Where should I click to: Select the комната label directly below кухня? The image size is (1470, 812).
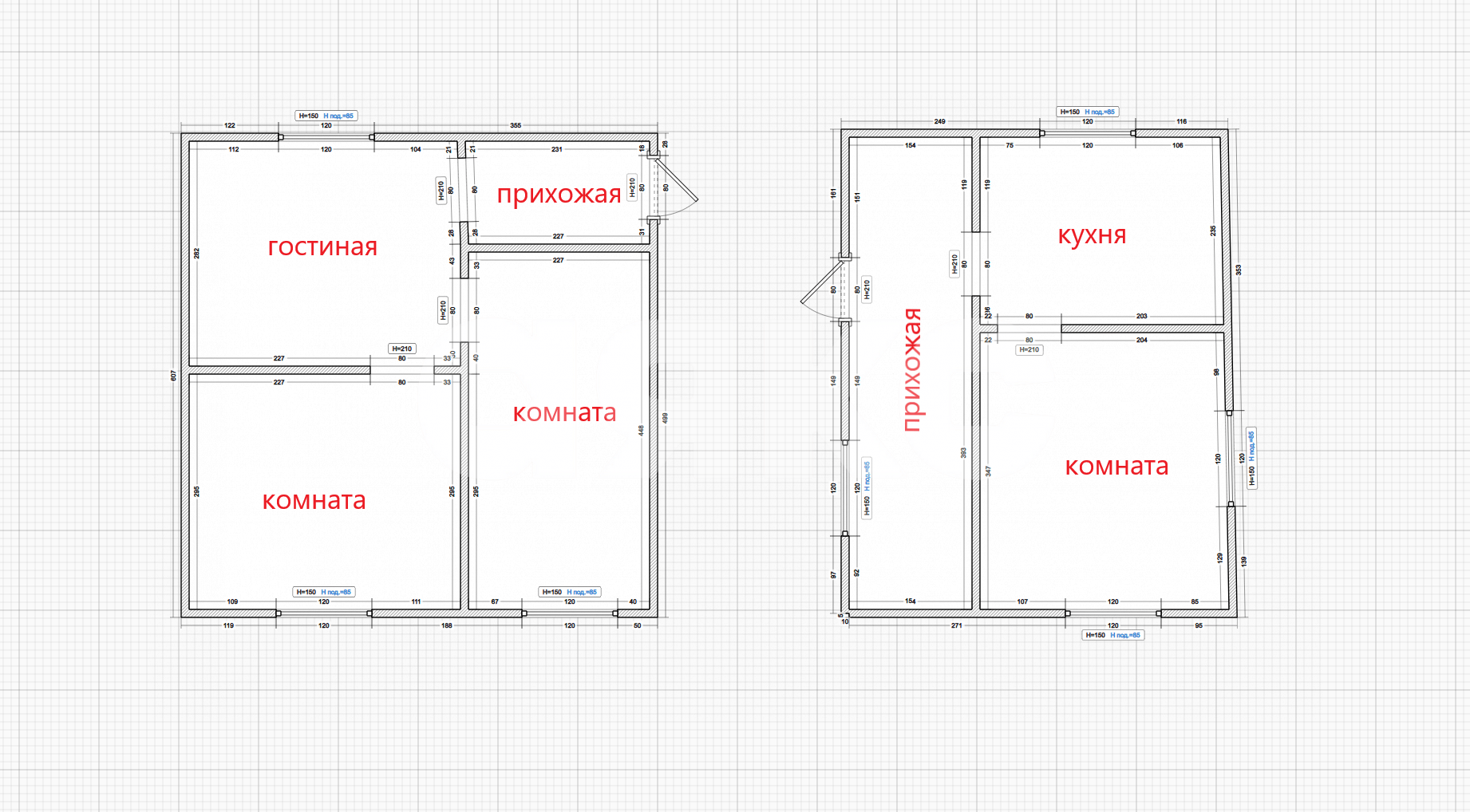(1116, 466)
